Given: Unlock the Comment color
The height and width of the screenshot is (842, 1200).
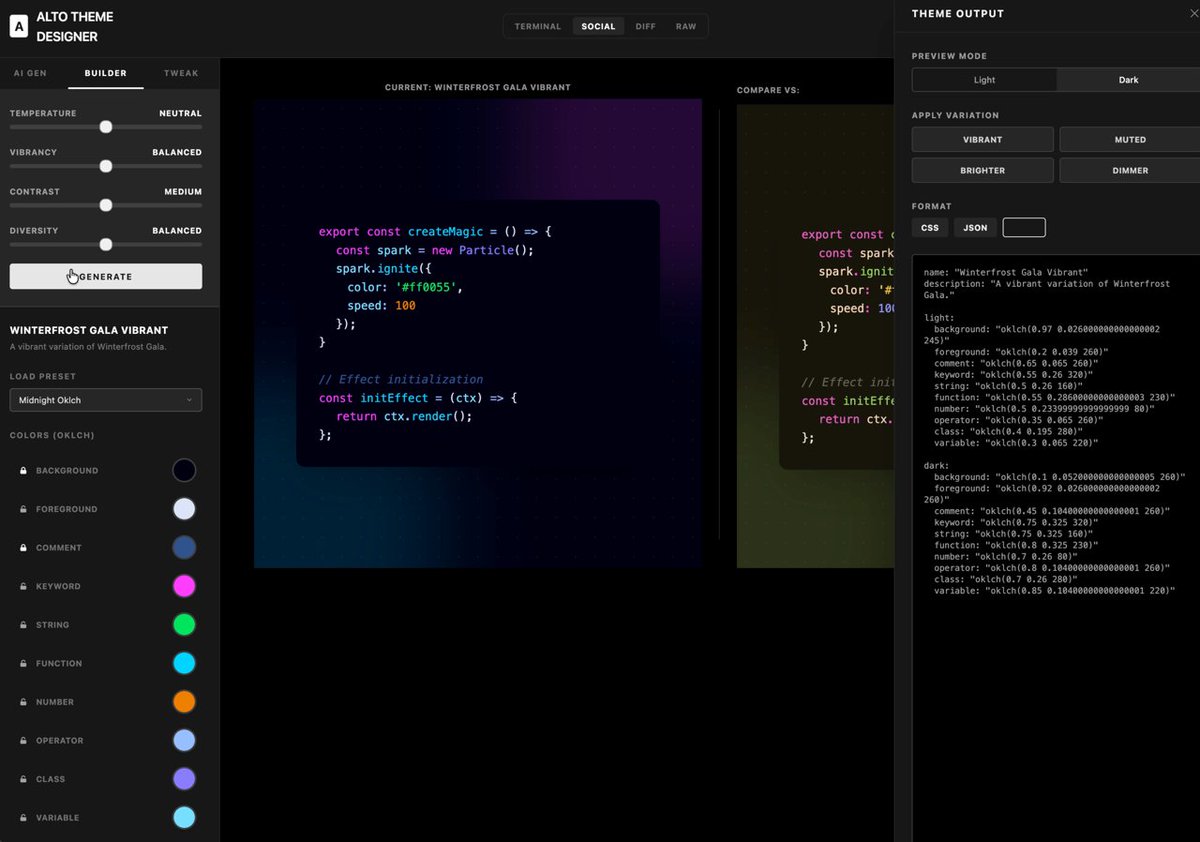Looking at the screenshot, I should (23, 548).
